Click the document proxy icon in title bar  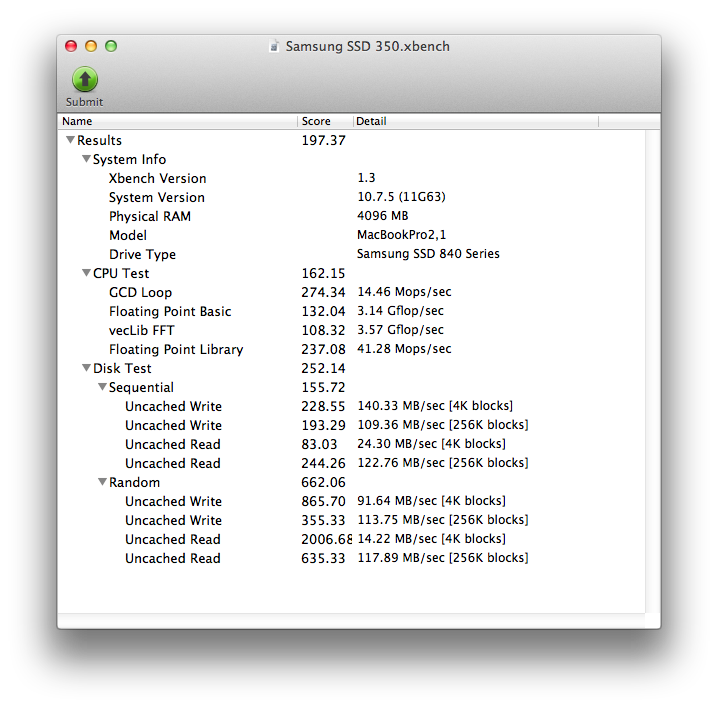(x=274, y=46)
